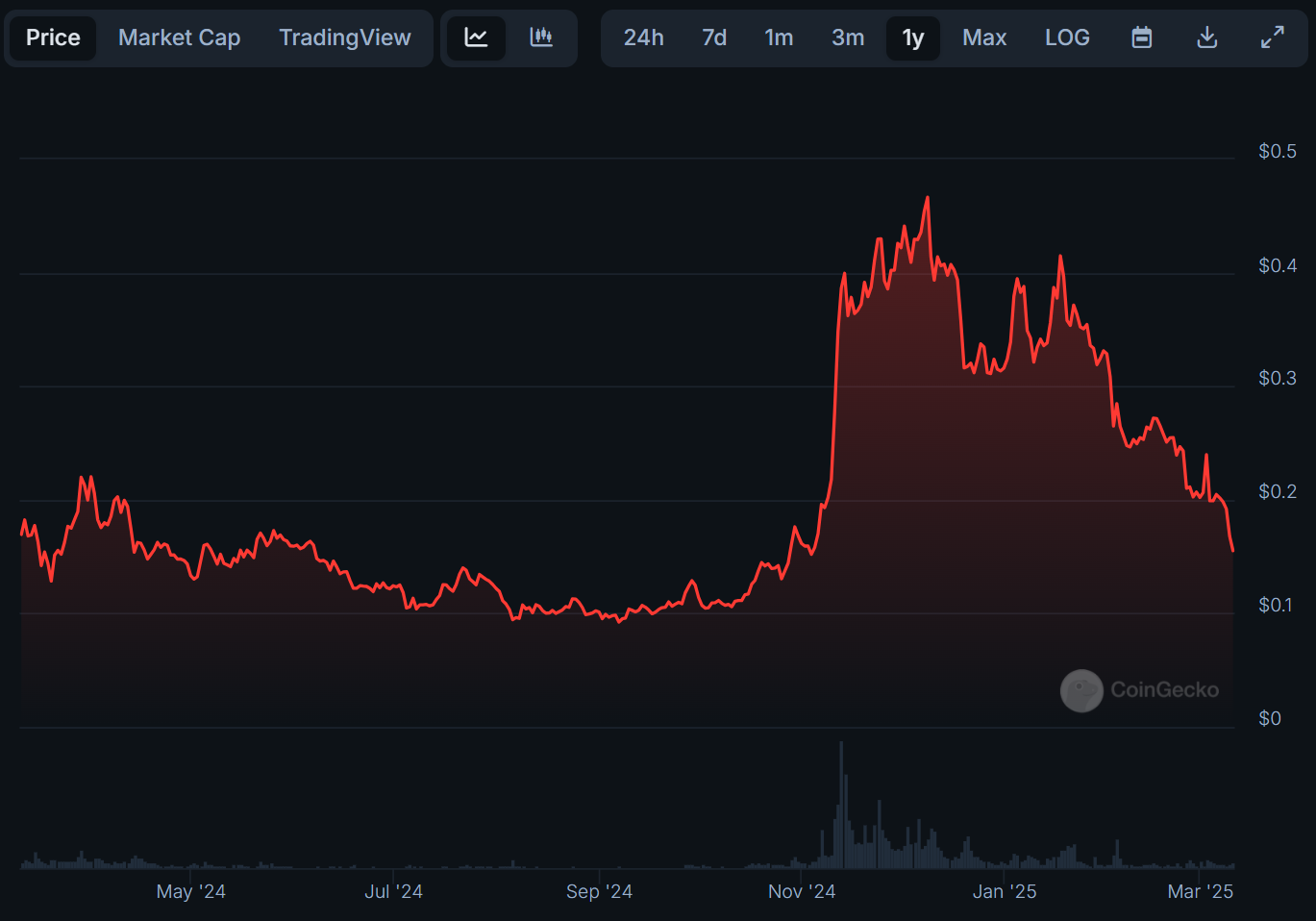Set range to 1m
This screenshot has height=921, width=1316.
click(x=779, y=38)
